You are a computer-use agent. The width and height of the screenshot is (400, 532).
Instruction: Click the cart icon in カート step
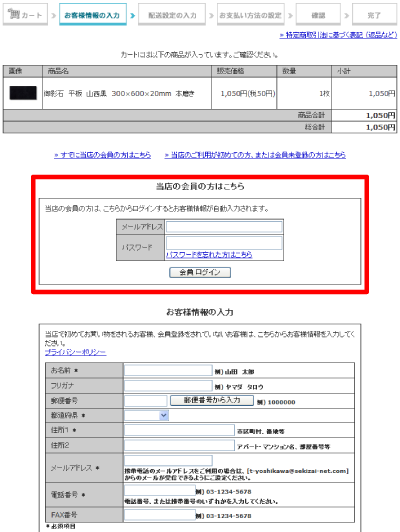click(x=14, y=14)
